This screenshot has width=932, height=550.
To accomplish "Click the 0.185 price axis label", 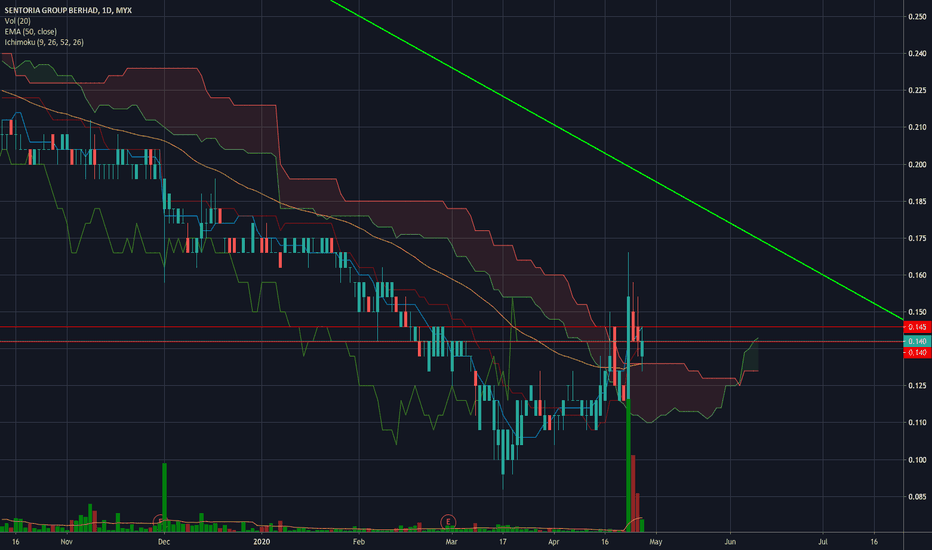I will point(917,202).
